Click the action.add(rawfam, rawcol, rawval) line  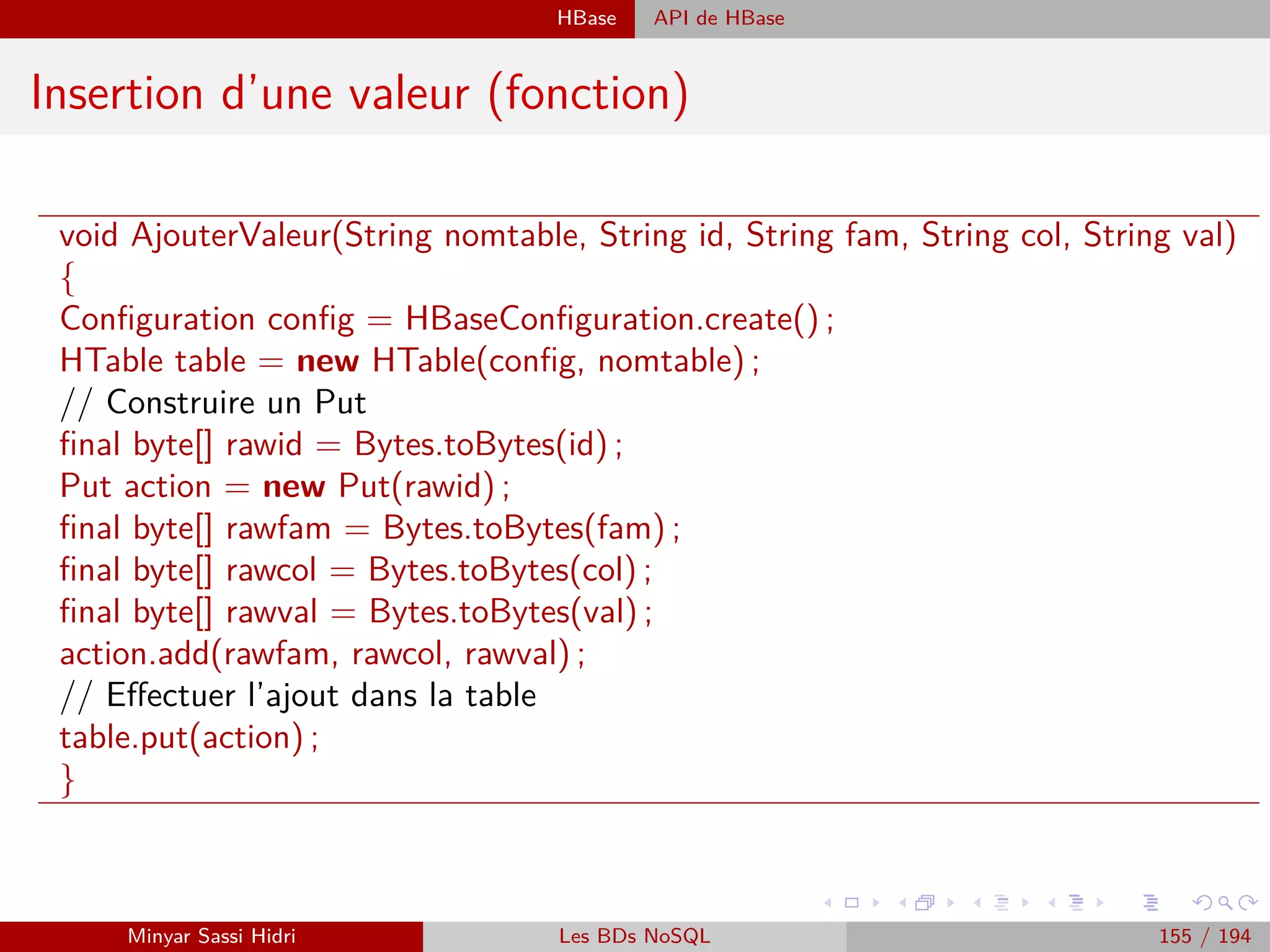click(x=322, y=654)
